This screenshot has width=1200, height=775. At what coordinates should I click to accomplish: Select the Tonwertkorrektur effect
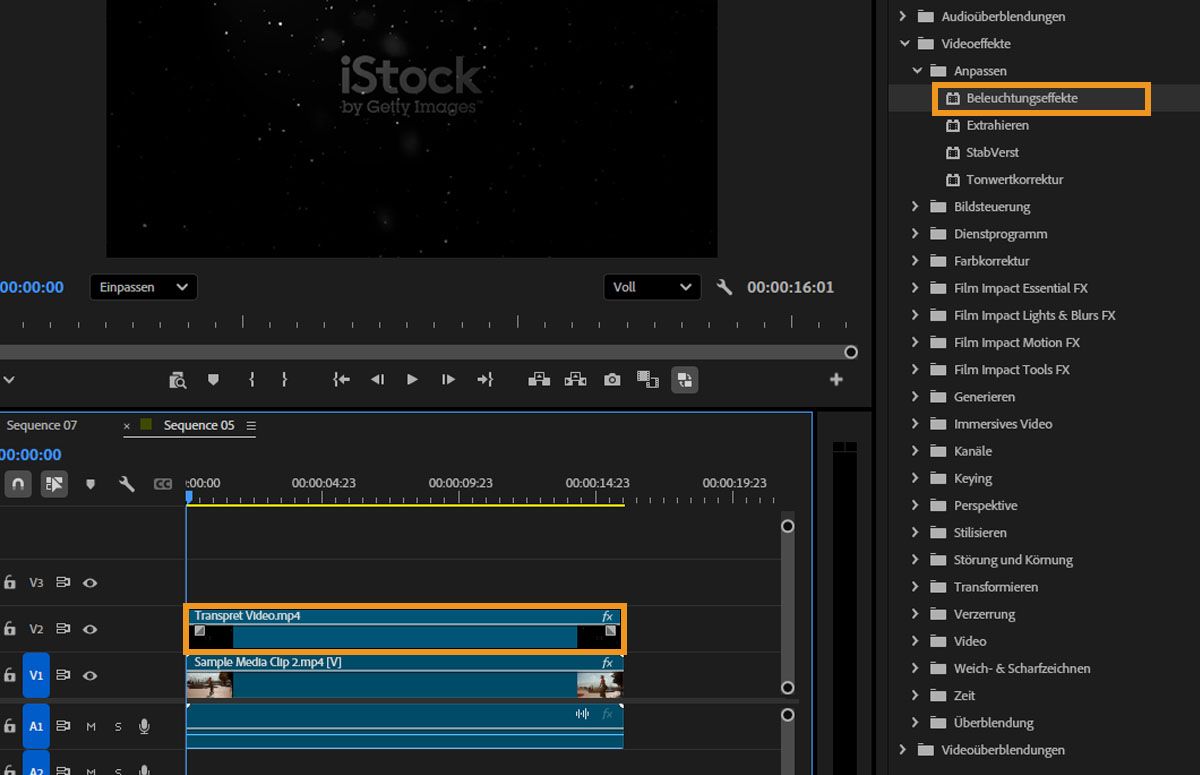[x=1014, y=180]
